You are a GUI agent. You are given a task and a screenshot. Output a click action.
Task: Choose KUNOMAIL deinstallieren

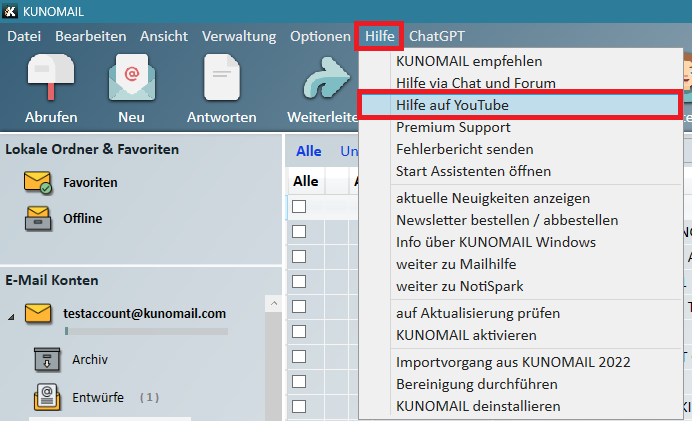pos(521,406)
